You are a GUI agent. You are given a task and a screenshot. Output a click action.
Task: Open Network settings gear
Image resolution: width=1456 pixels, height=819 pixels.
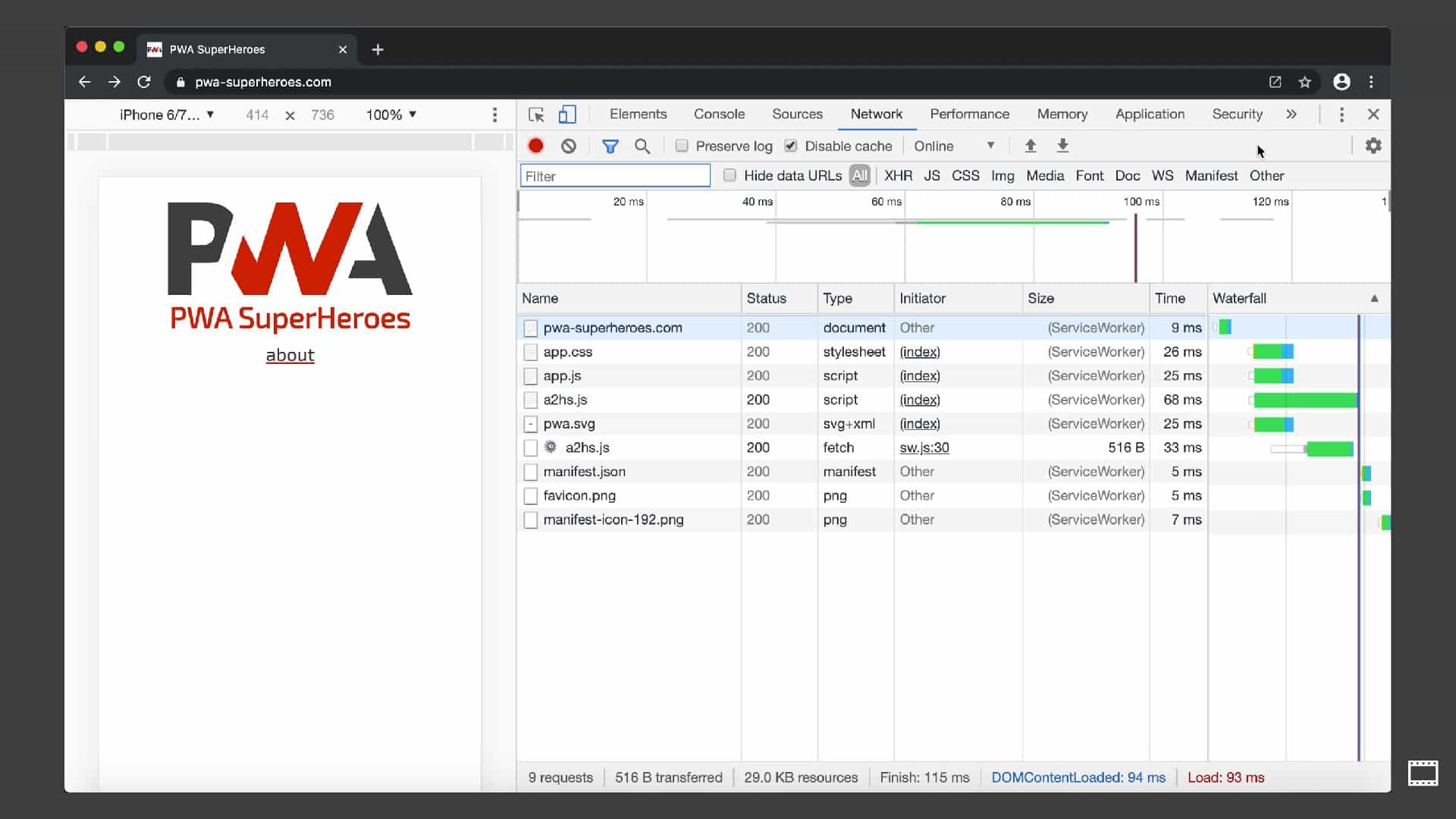[1373, 146]
